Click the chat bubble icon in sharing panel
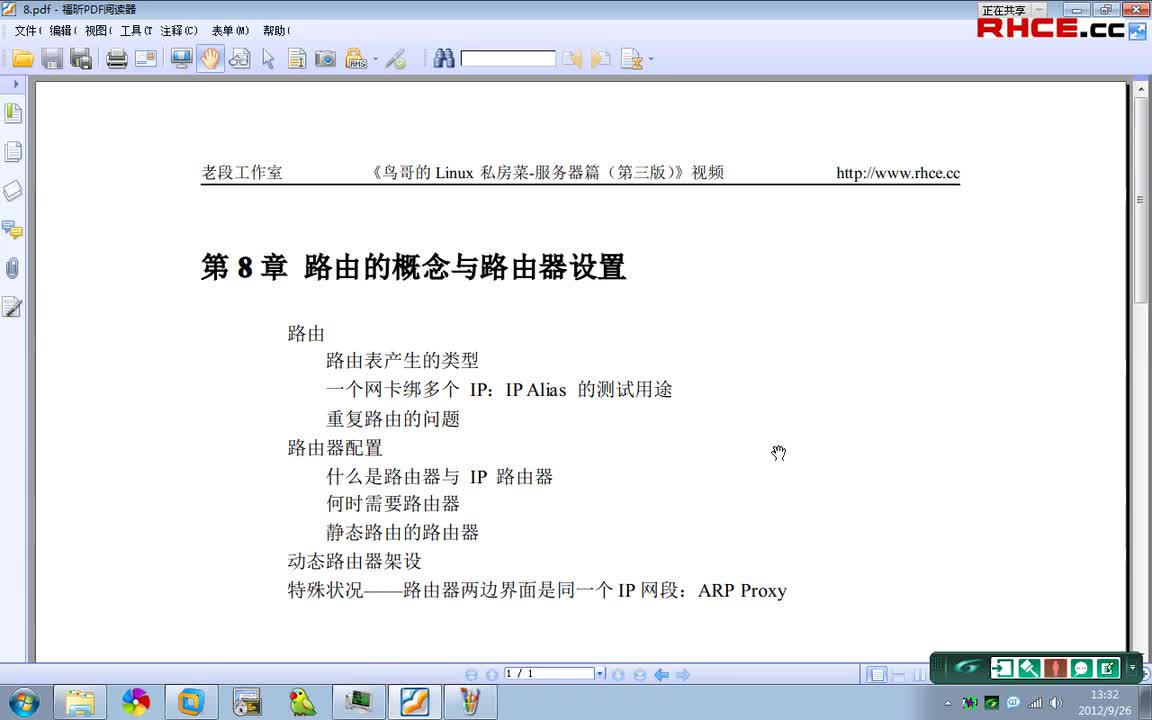The width and height of the screenshot is (1152, 720). click(1081, 668)
